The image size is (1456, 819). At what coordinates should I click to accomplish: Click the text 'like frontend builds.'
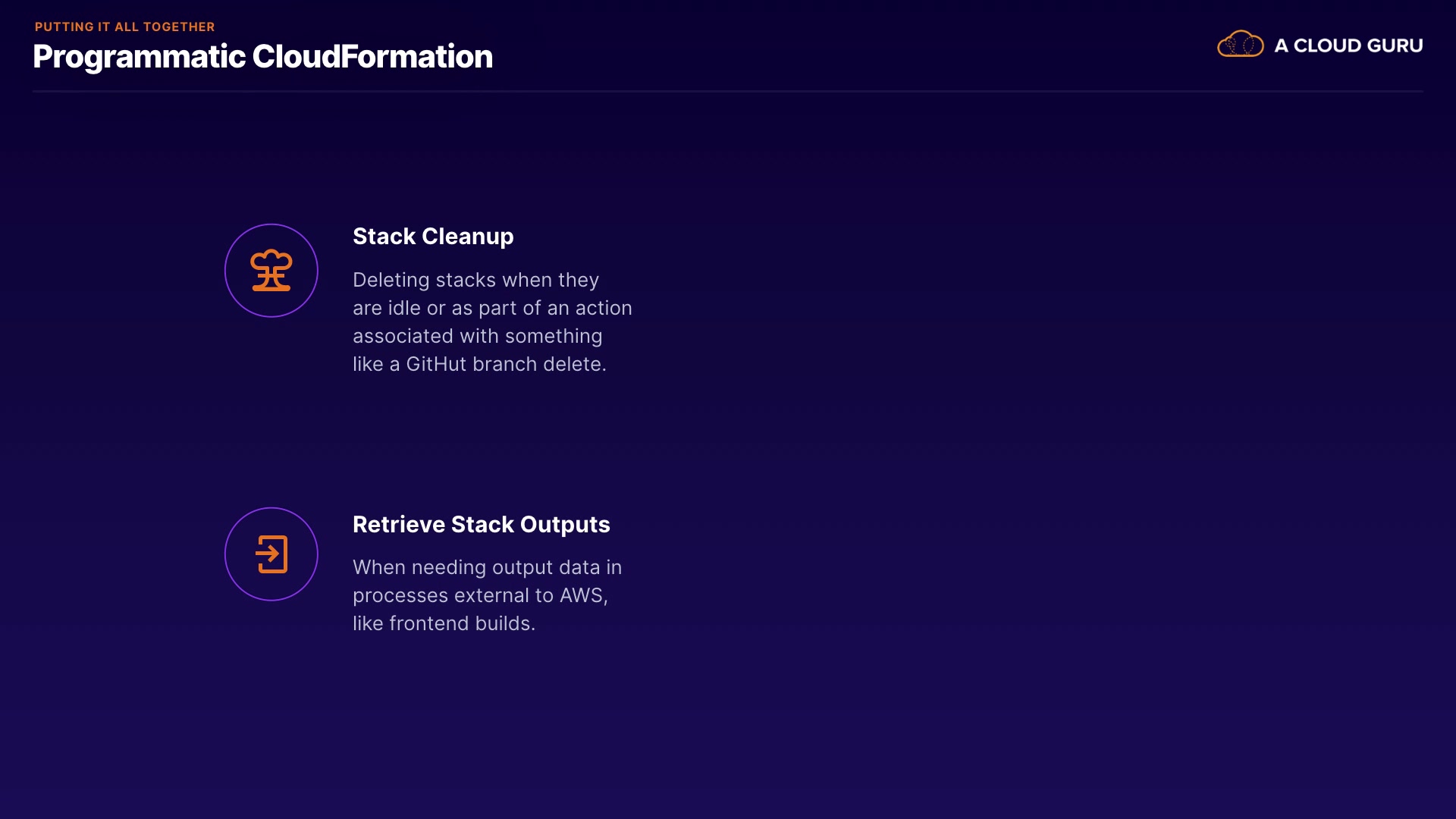click(444, 623)
